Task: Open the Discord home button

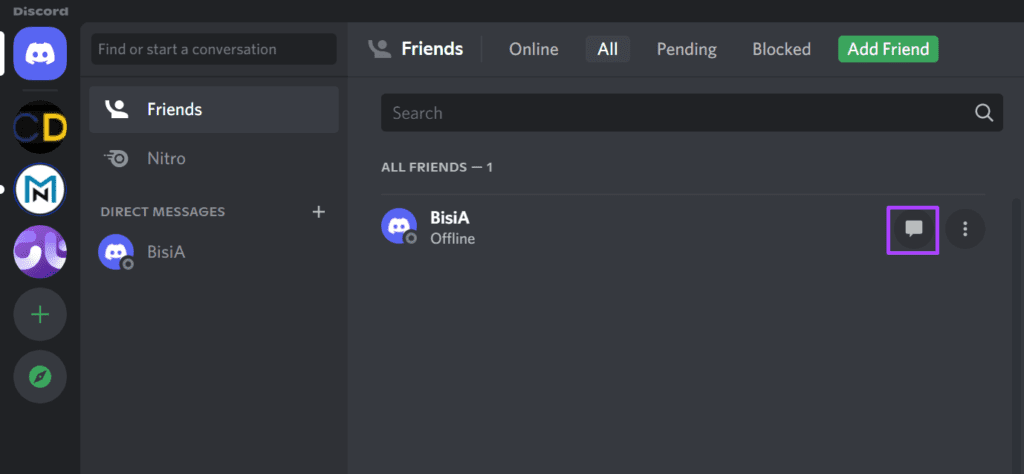Action: coord(40,53)
